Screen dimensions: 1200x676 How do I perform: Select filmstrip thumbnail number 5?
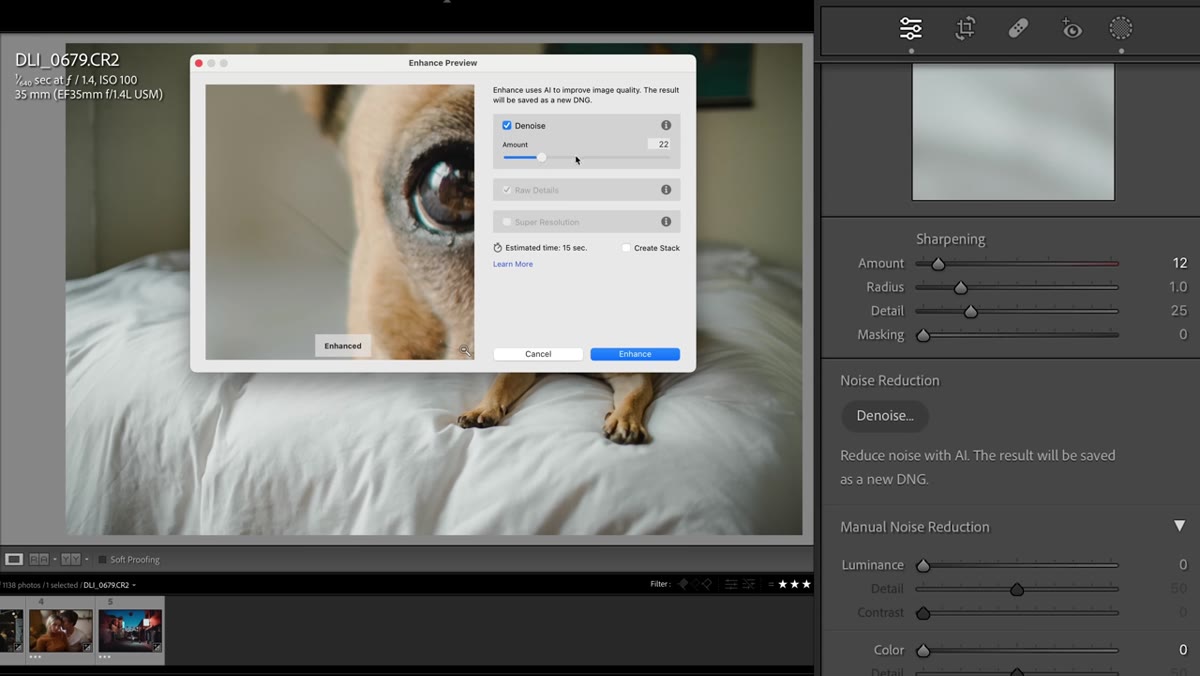(130, 631)
